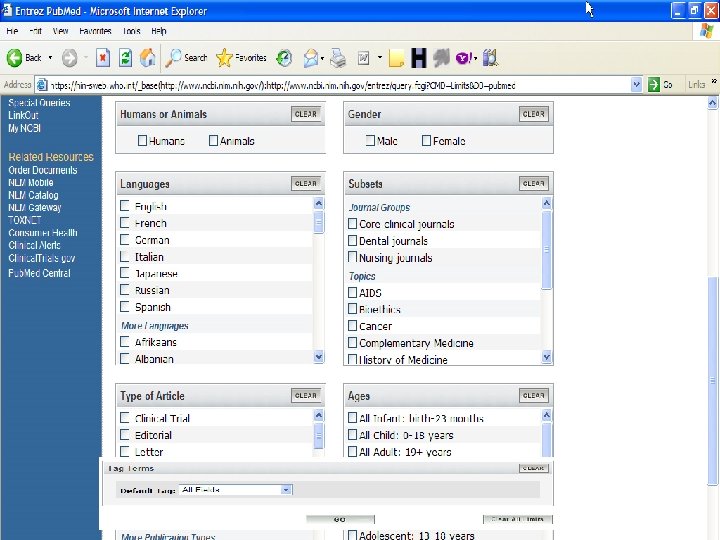Screen dimensions: 720x540
Task: Click the green Go arrow button
Action: tap(653, 85)
